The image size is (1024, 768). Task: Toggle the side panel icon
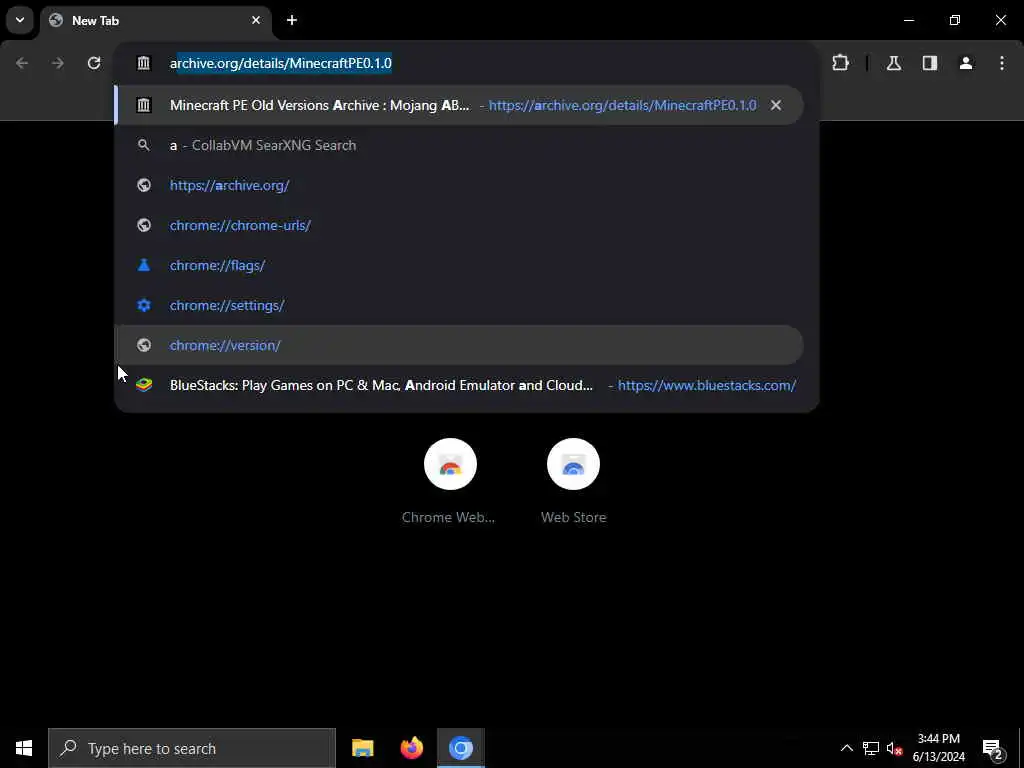(930, 63)
